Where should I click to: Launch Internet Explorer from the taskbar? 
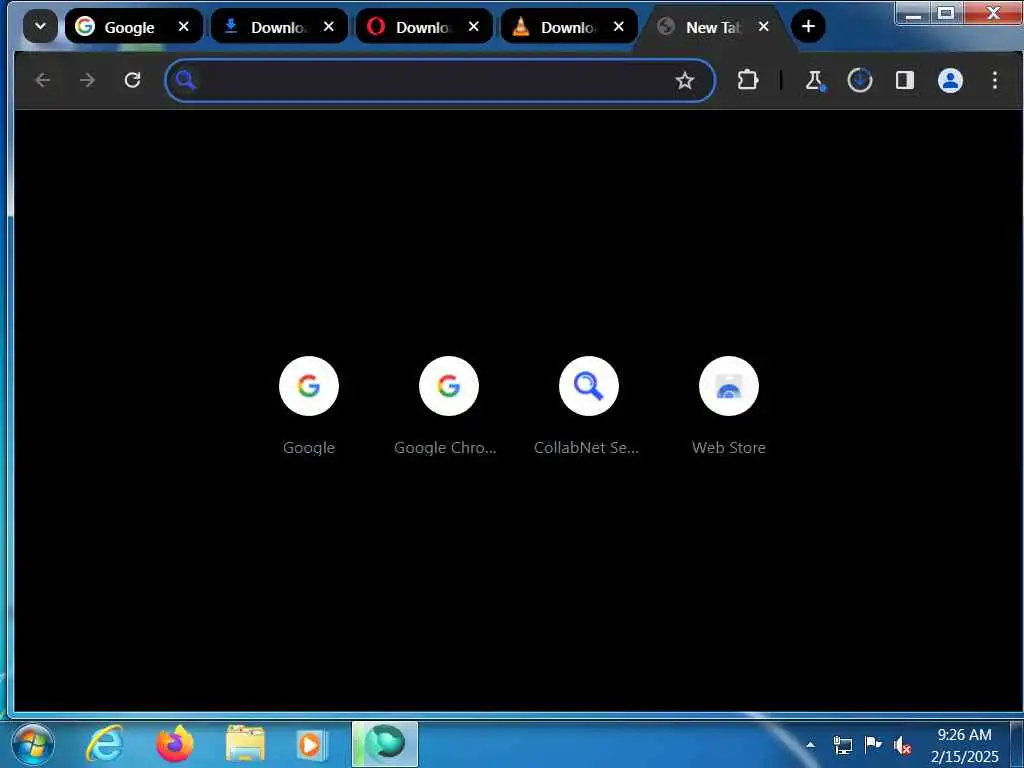(105, 744)
